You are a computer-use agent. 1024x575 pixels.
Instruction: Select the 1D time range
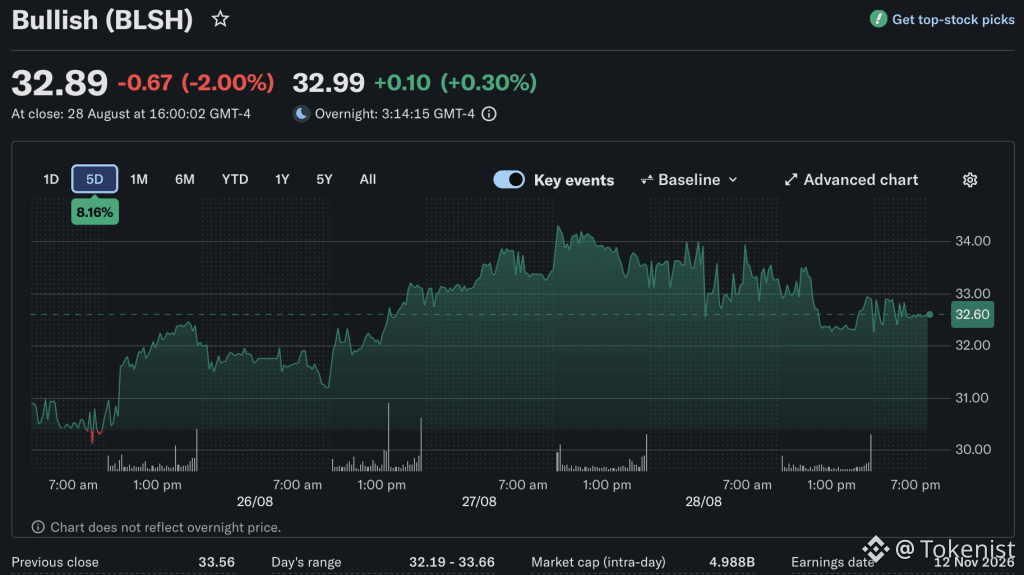click(51, 179)
